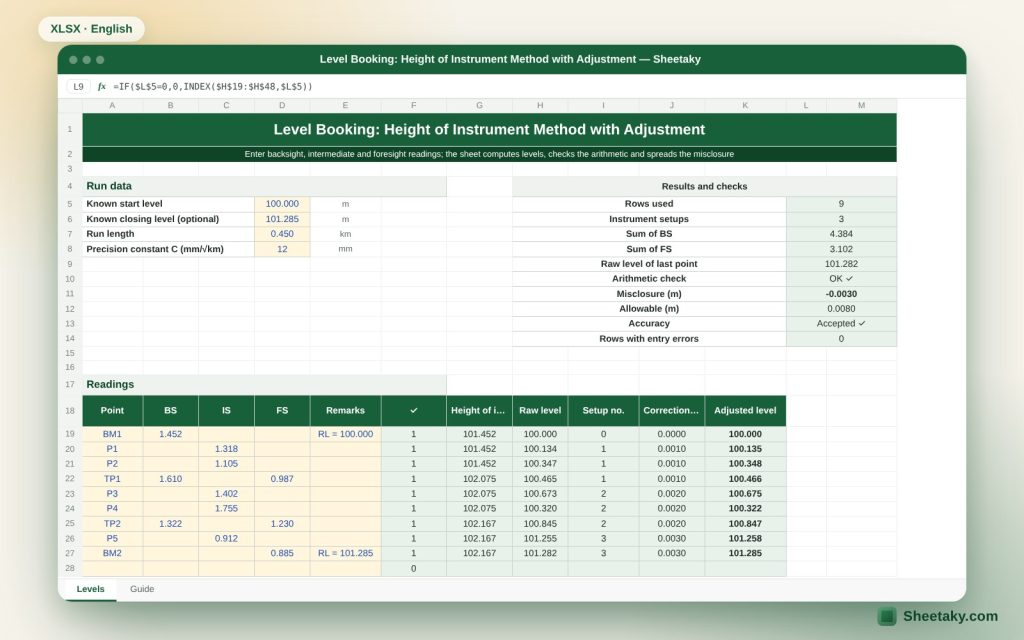Screen dimensions: 1024x640
Task: Switch to the Guide sheet tab
Action: click(142, 589)
